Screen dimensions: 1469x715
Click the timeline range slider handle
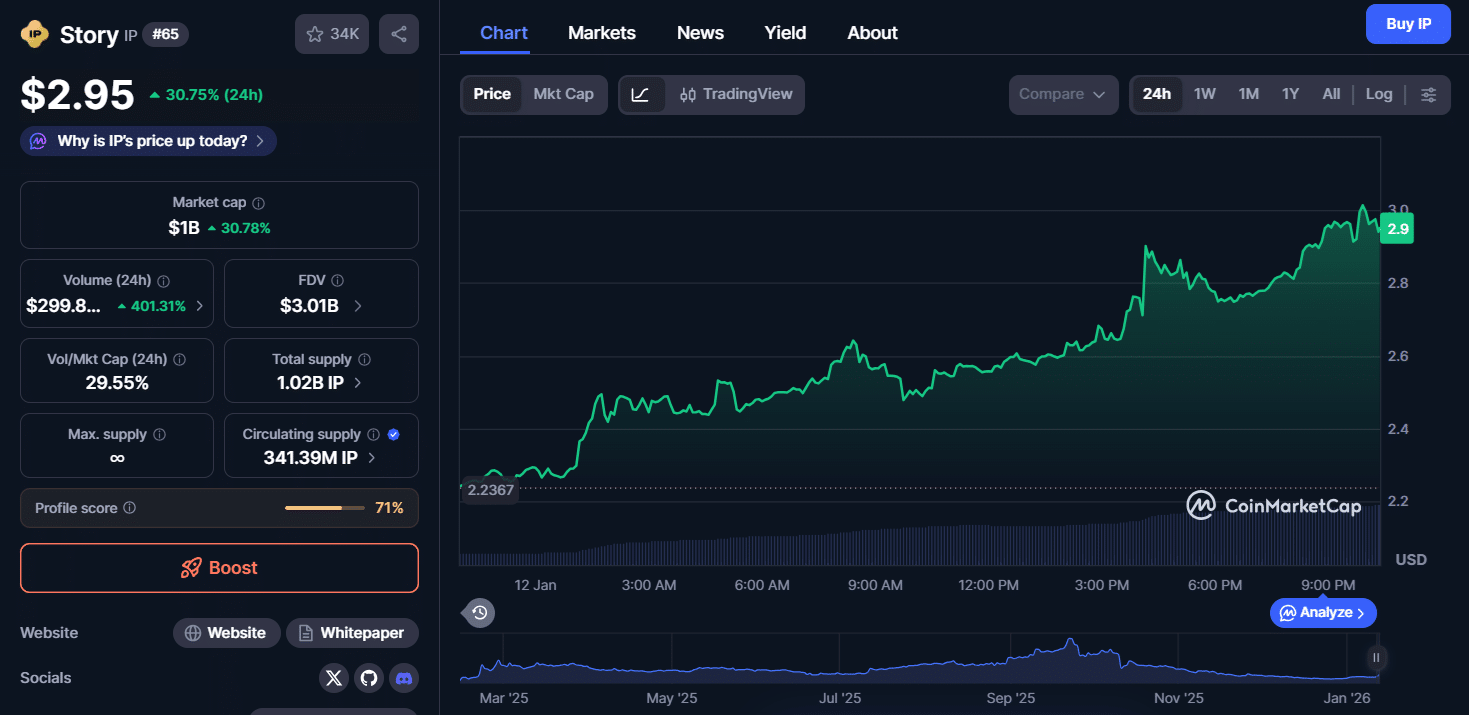(1376, 657)
